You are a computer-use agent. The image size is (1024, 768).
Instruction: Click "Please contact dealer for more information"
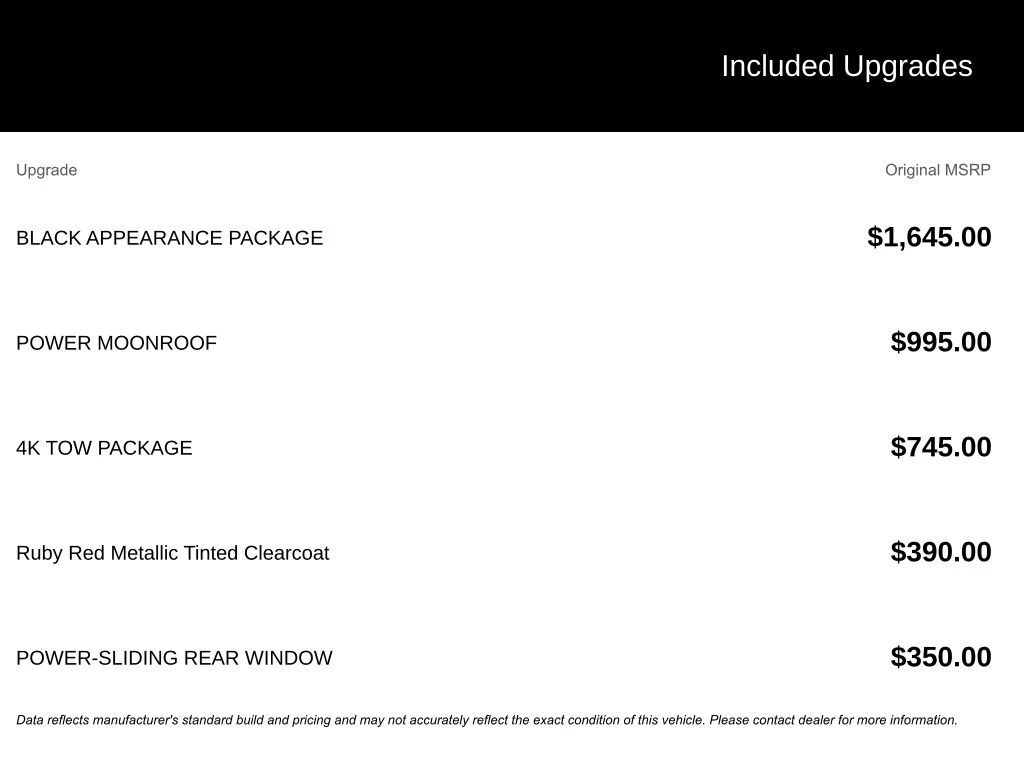(x=833, y=720)
